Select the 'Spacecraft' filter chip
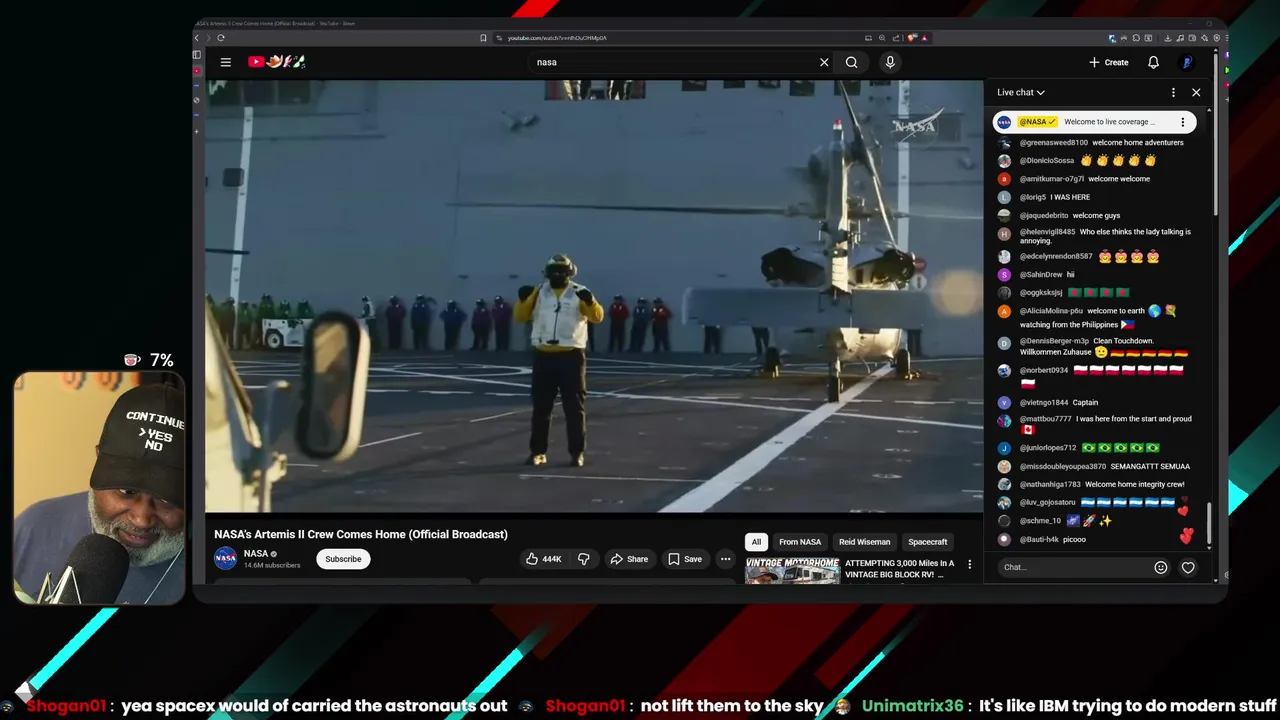The image size is (1280, 720). click(928, 542)
